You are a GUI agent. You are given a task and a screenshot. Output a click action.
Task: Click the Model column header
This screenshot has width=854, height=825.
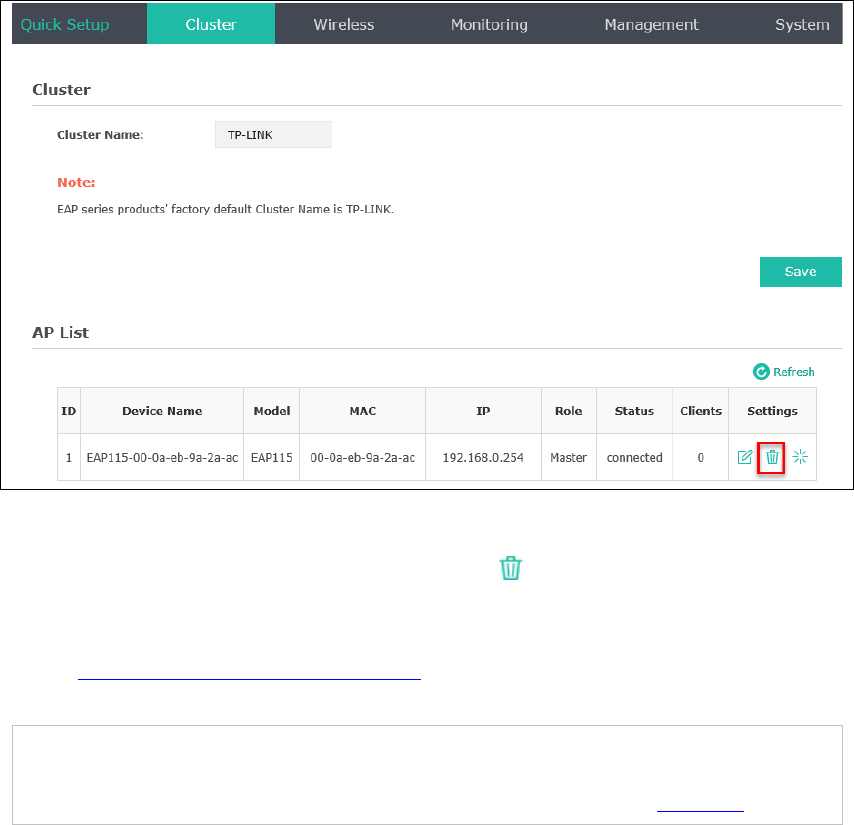272,411
